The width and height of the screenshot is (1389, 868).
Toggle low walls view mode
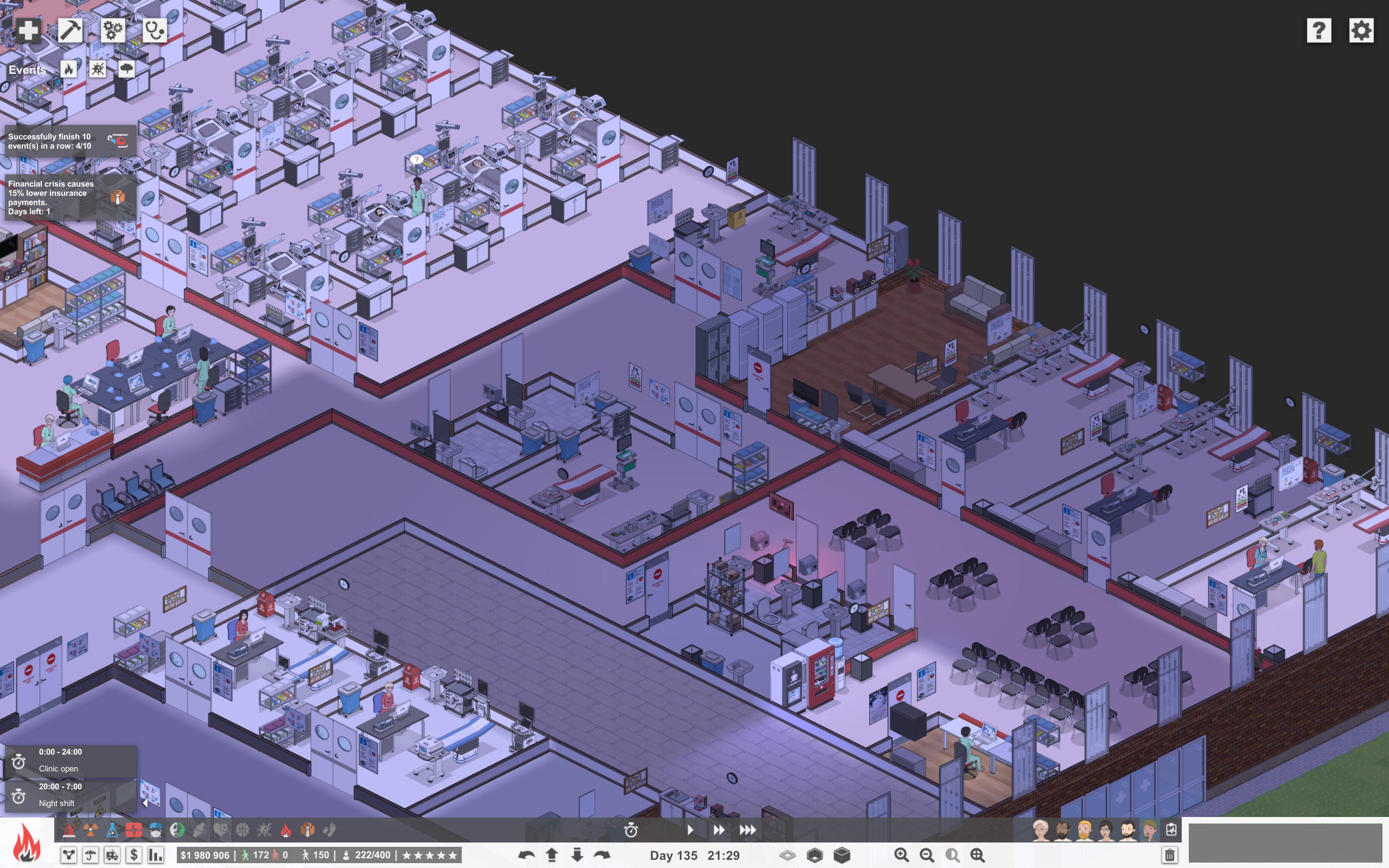(x=814, y=856)
